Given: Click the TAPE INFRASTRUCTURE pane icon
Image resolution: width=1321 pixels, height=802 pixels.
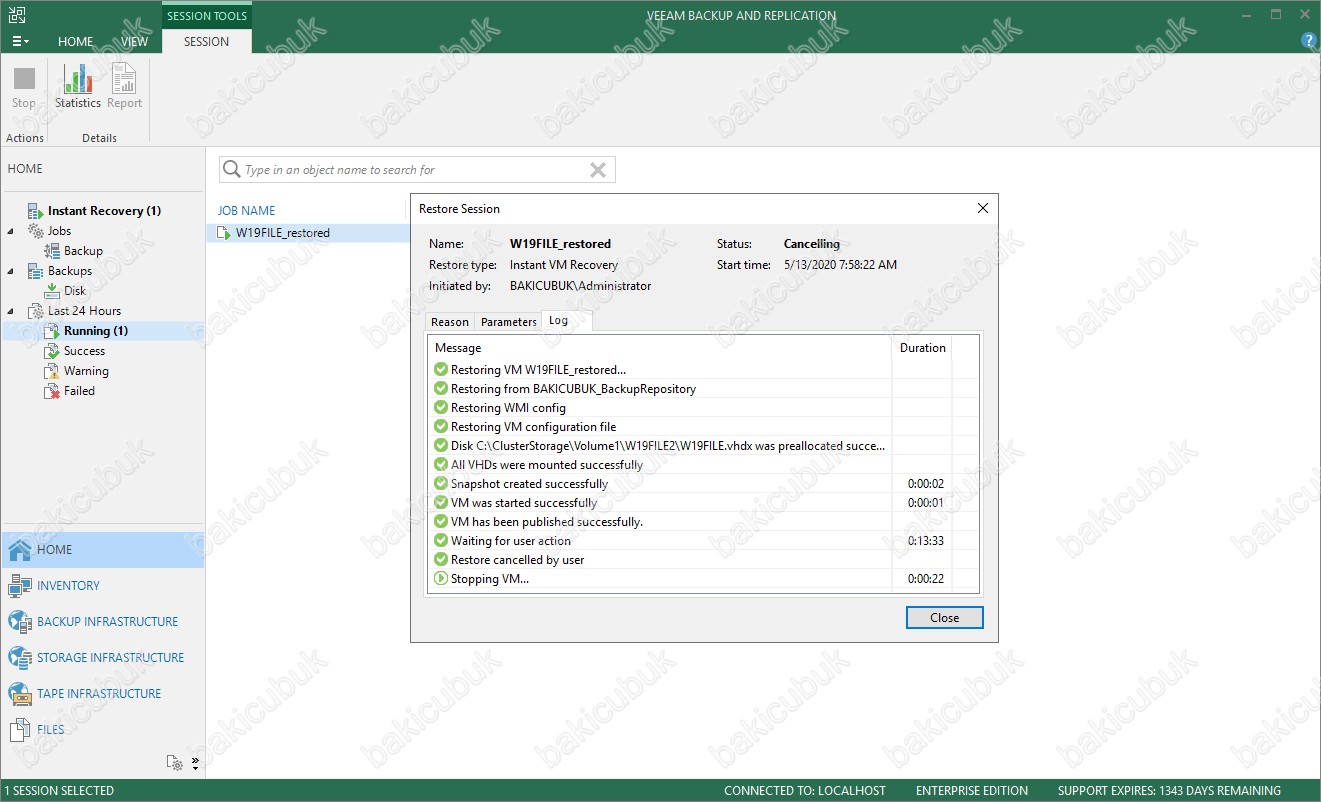Looking at the screenshot, I should (20, 694).
